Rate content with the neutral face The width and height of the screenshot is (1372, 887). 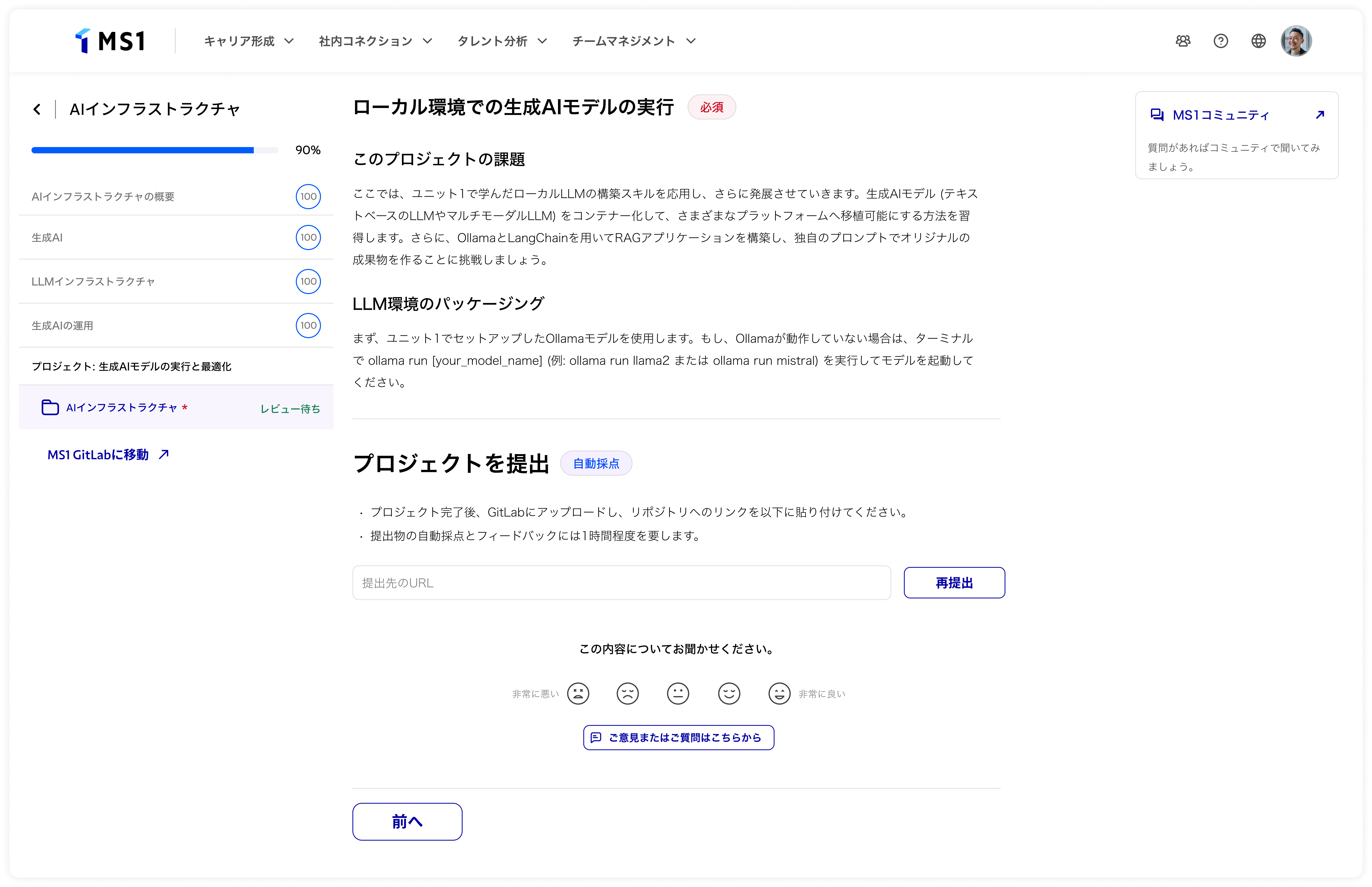[x=678, y=694]
